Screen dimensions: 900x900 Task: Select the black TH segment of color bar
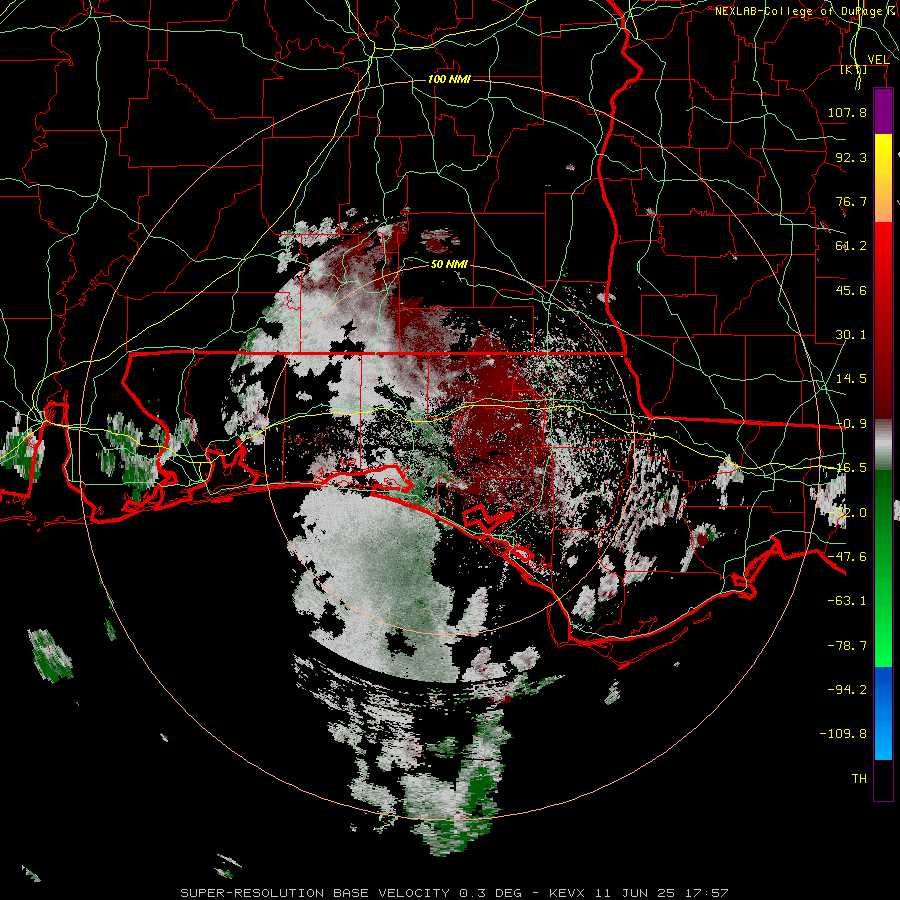[883, 780]
